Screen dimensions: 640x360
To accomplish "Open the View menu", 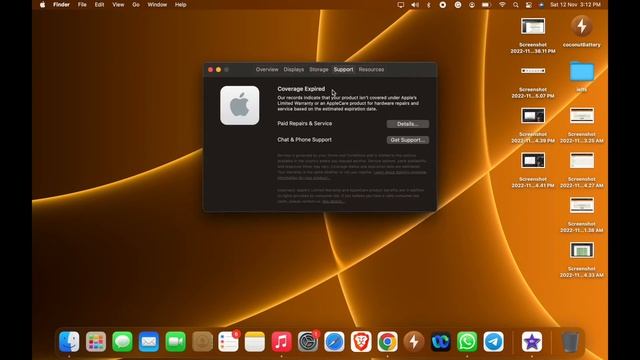I will pos(118,5).
